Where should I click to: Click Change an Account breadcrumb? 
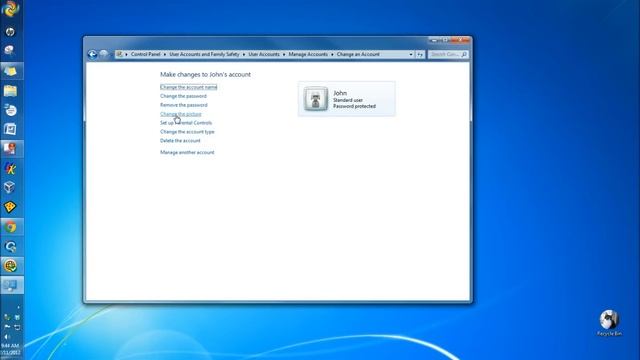coord(358,54)
